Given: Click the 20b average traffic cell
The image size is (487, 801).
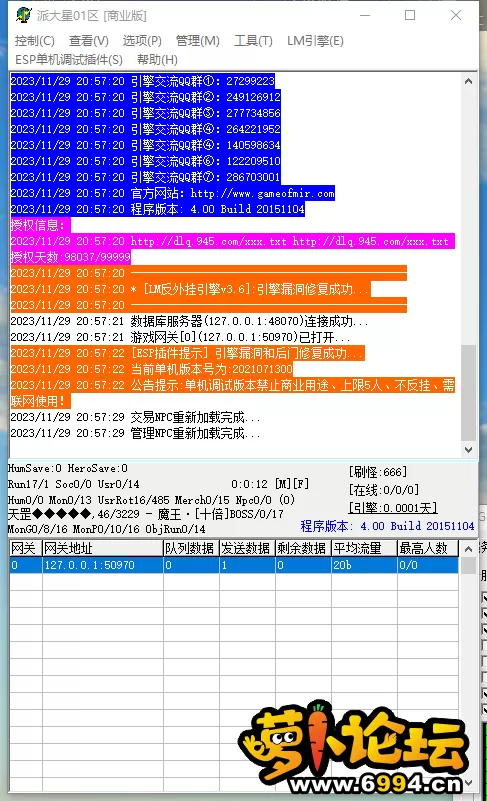Looking at the screenshot, I should (364, 565).
